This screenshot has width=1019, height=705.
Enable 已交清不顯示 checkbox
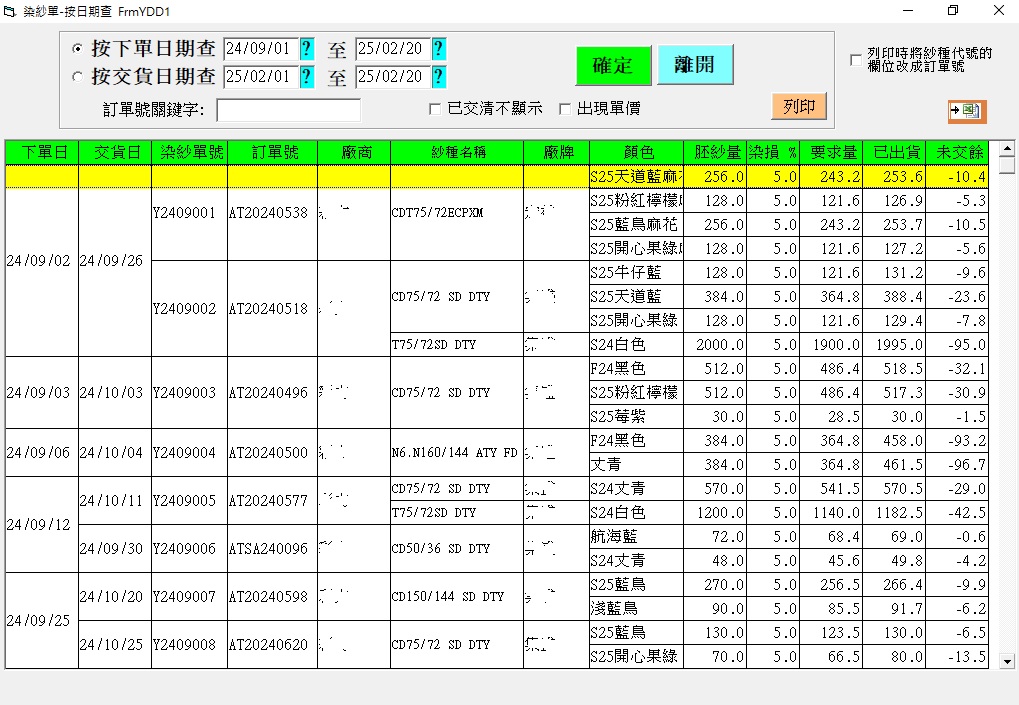tap(435, 109)
